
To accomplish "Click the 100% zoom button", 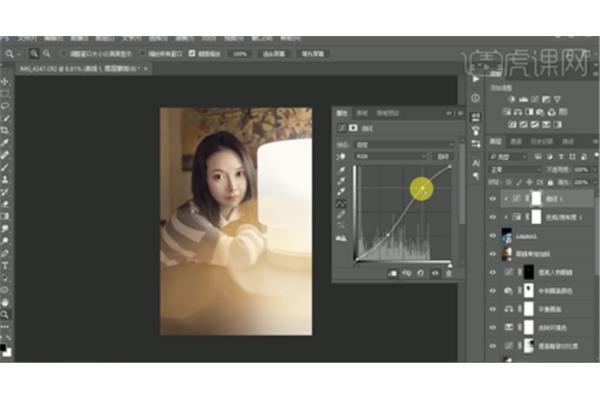I will [x=240, y=54].
